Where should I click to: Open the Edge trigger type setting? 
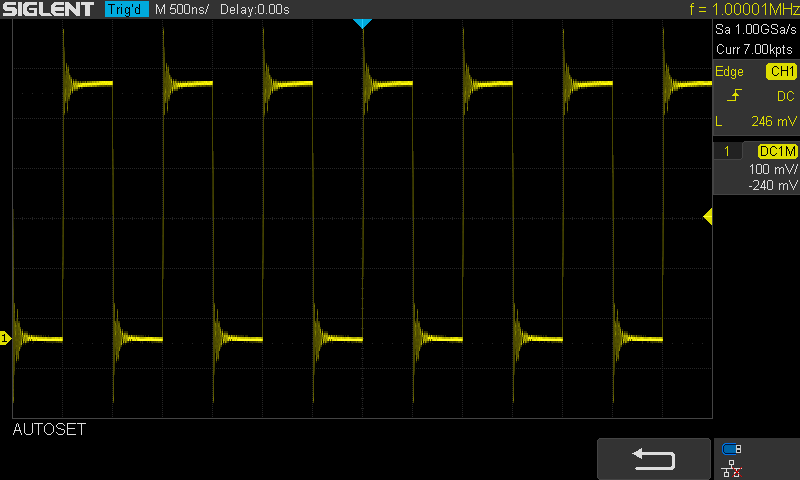[x=729, y=72]
